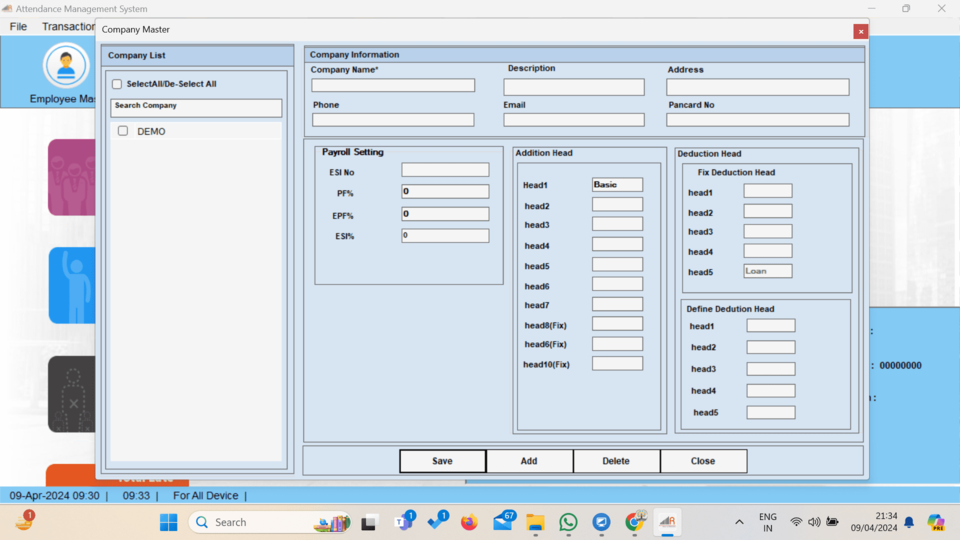This screenshot has height=540, width=960.
Task: Click the Addition Head head7 field
Action: [x=617, y=304]
